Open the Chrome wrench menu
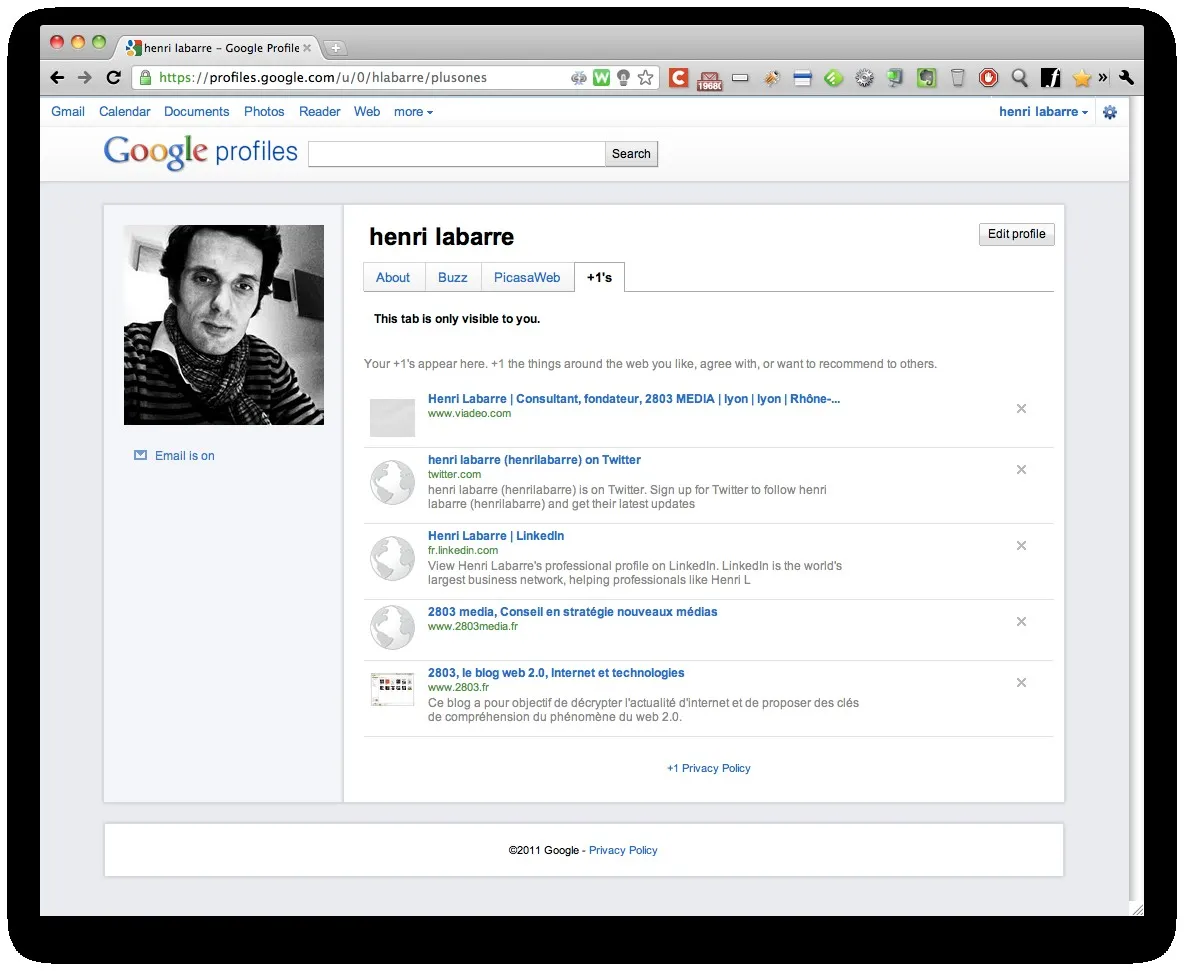1184x971 pixels. 1127,78
